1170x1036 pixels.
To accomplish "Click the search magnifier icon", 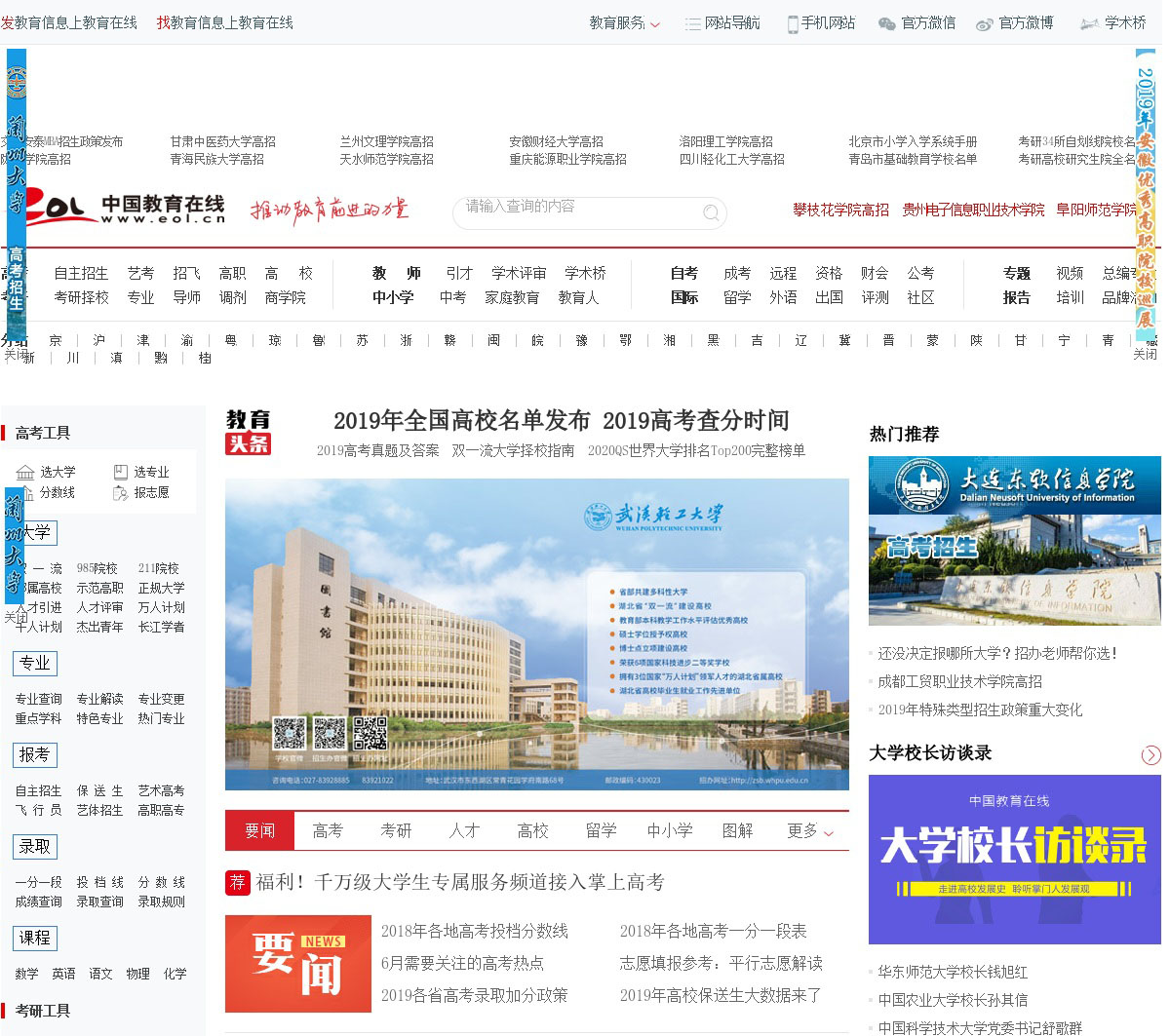I will point(712,212).
